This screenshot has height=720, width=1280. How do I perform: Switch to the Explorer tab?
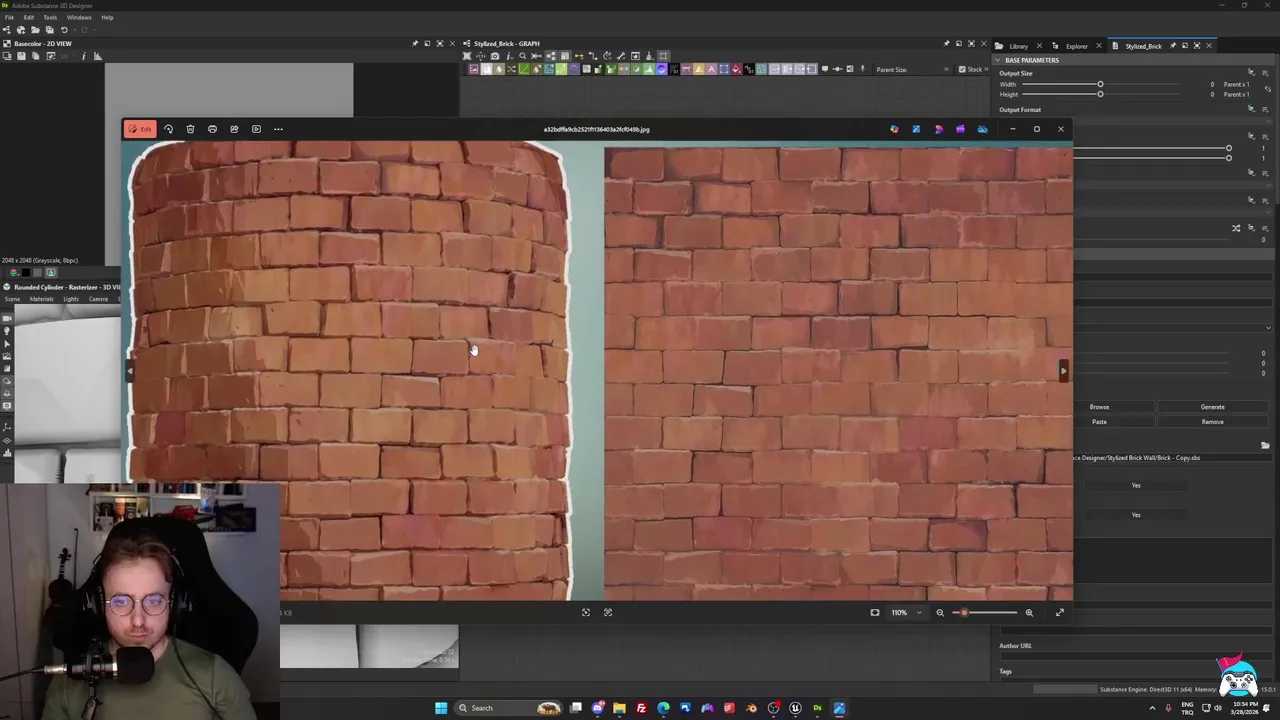1076,46
